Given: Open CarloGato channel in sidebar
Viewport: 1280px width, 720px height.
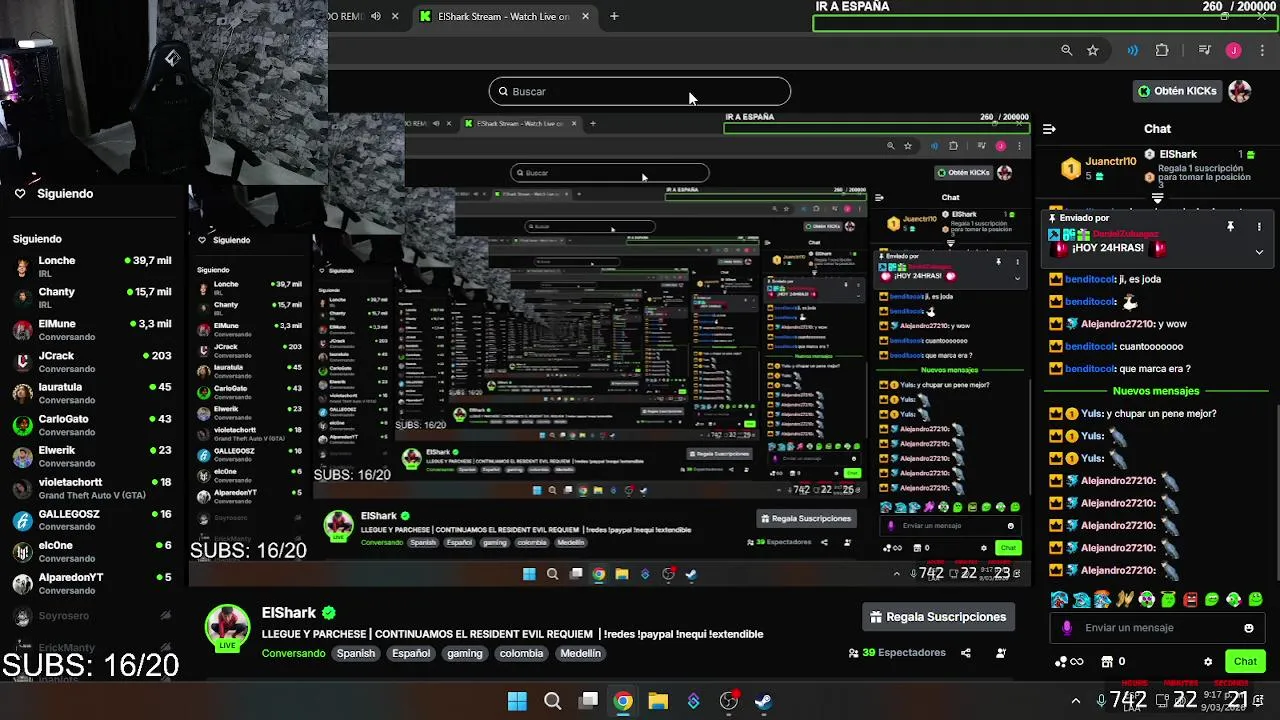Looking at the screenshot, I should 92,425.
